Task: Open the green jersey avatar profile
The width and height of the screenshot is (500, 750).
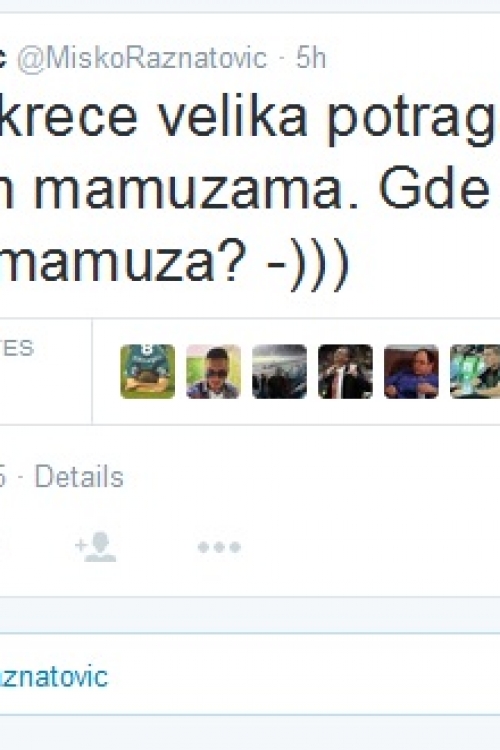Action: 147,371
